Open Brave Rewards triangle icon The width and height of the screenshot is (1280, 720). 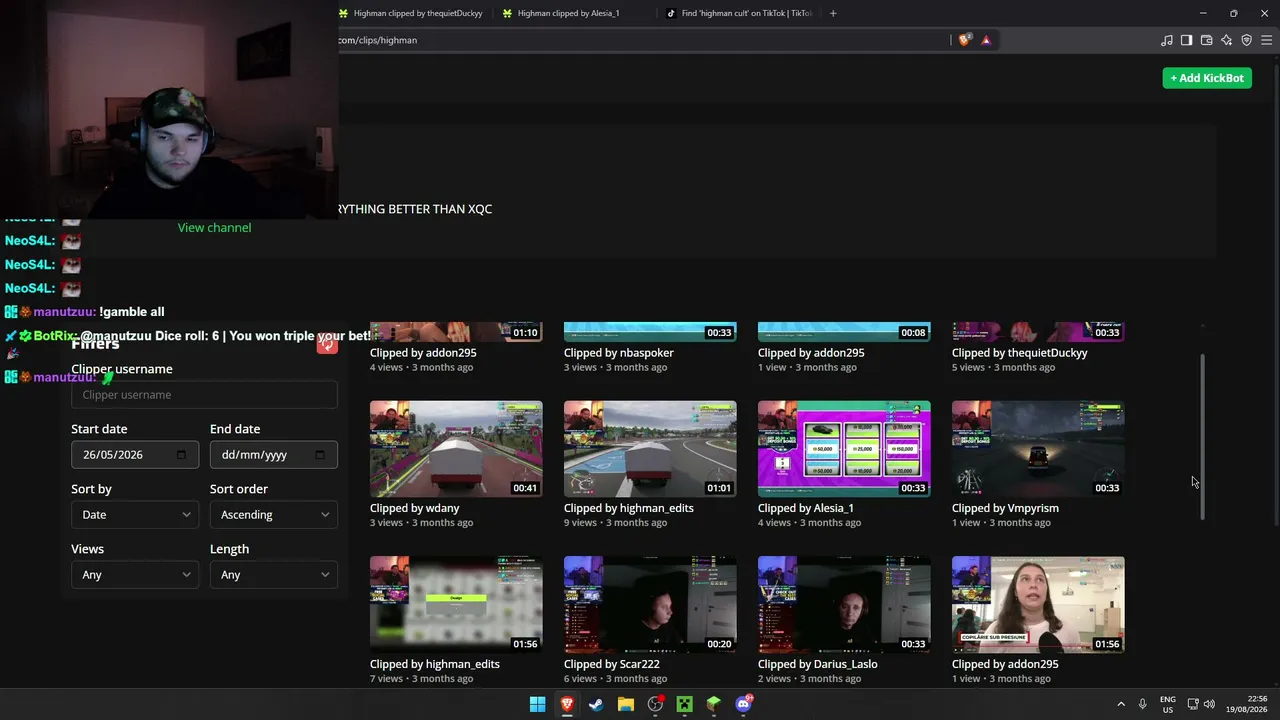pyautogui.click(x=986, y=40)
